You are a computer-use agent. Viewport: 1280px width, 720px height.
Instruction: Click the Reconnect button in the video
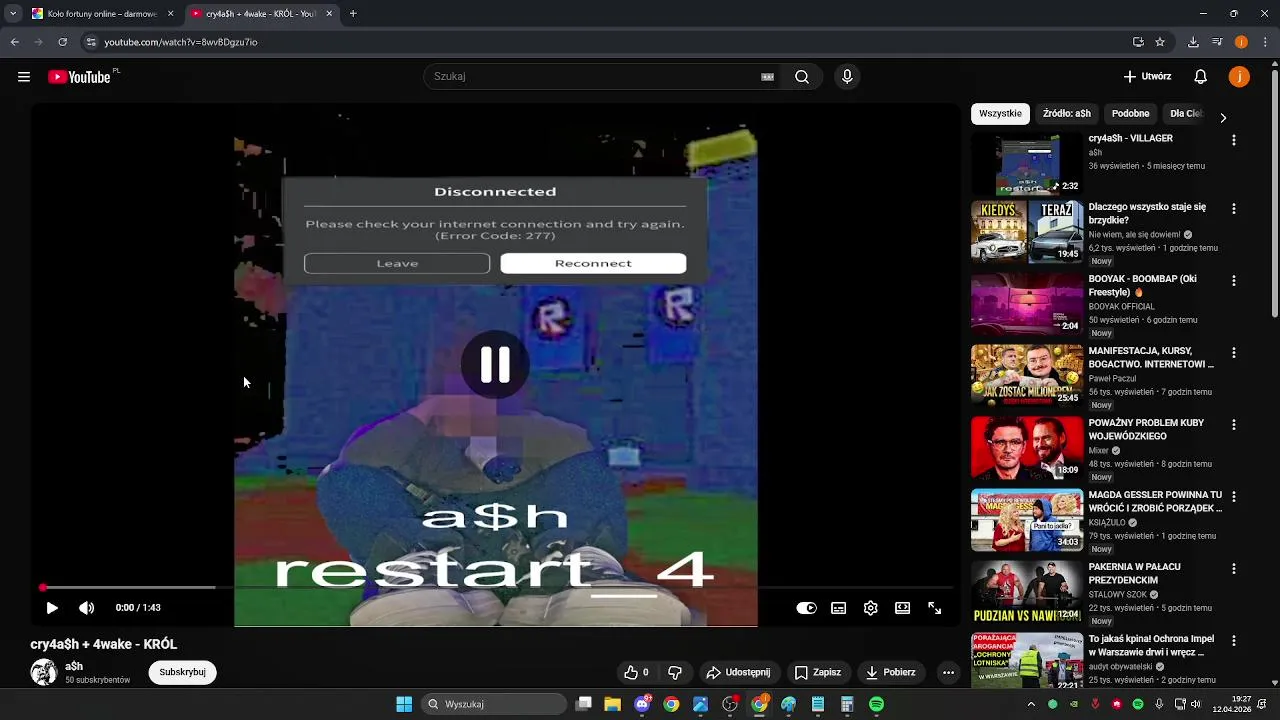[593, 263]
